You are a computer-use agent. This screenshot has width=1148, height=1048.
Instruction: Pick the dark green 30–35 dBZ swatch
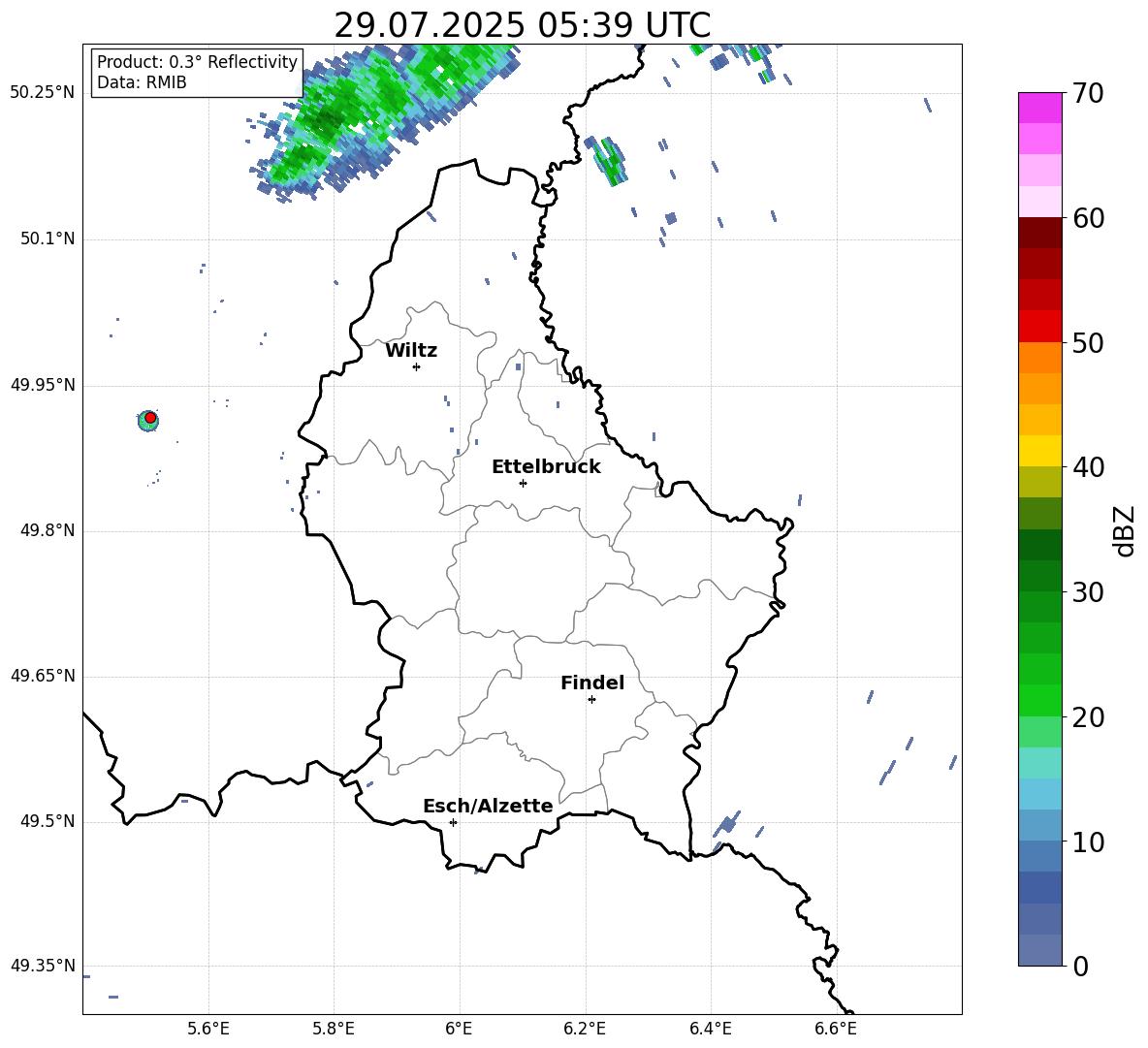1039,545
